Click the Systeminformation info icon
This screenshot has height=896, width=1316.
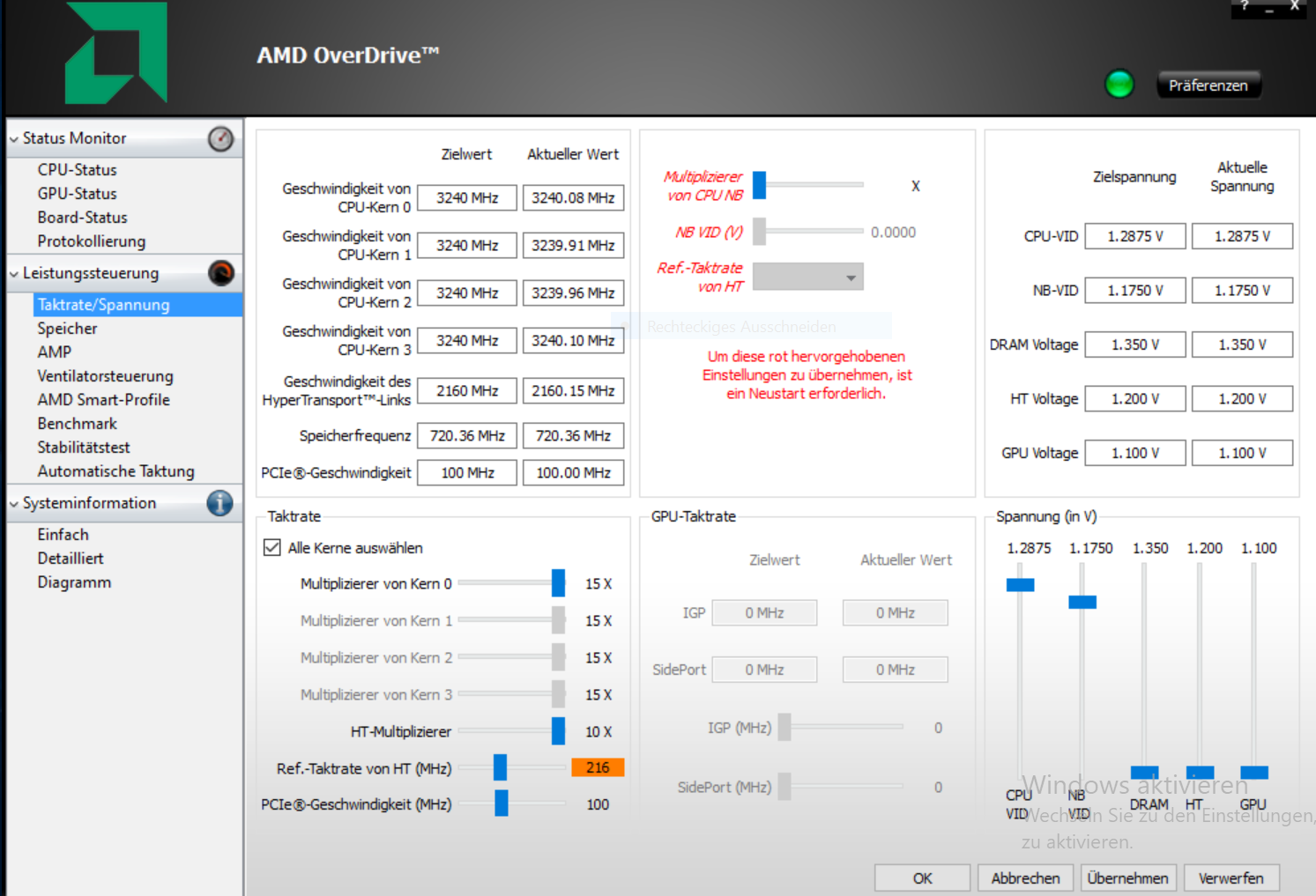coord(220,503)
